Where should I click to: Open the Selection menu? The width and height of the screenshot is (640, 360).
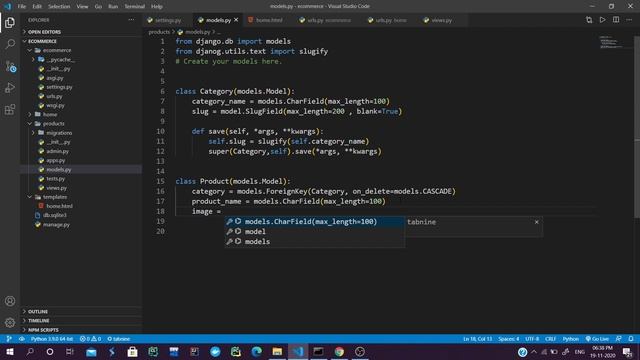tap(59, 7)
